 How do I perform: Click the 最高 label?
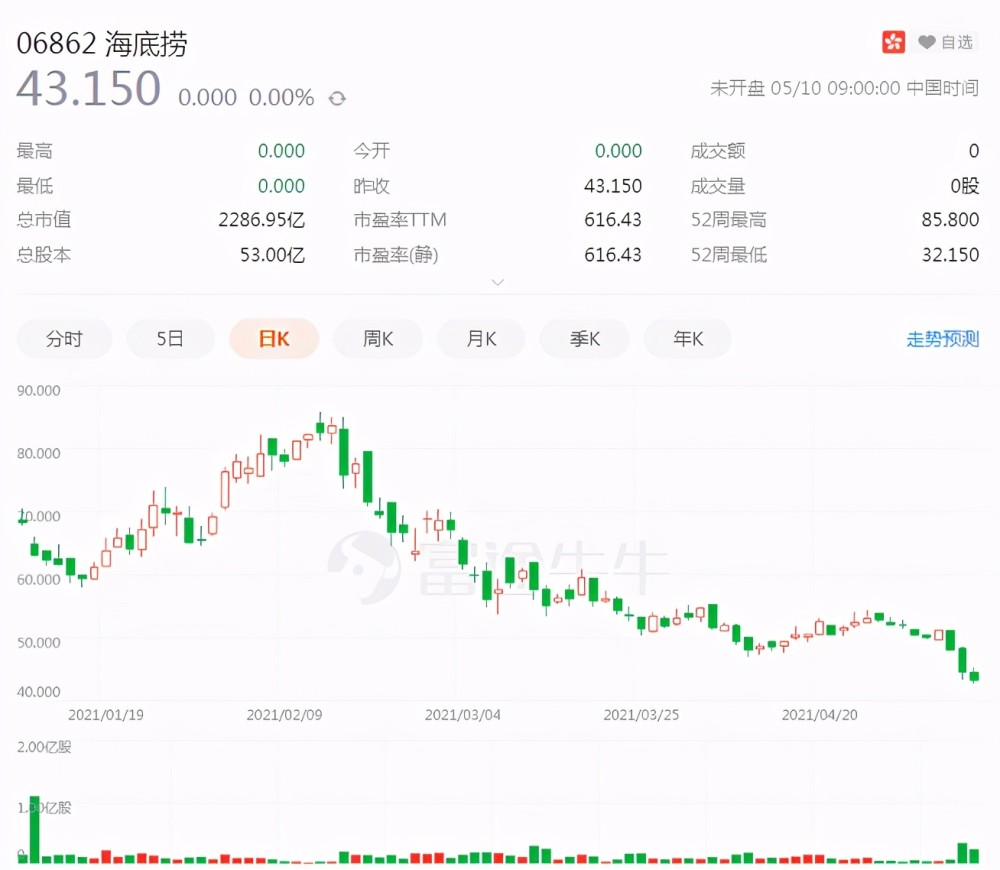tap(34, 151)
